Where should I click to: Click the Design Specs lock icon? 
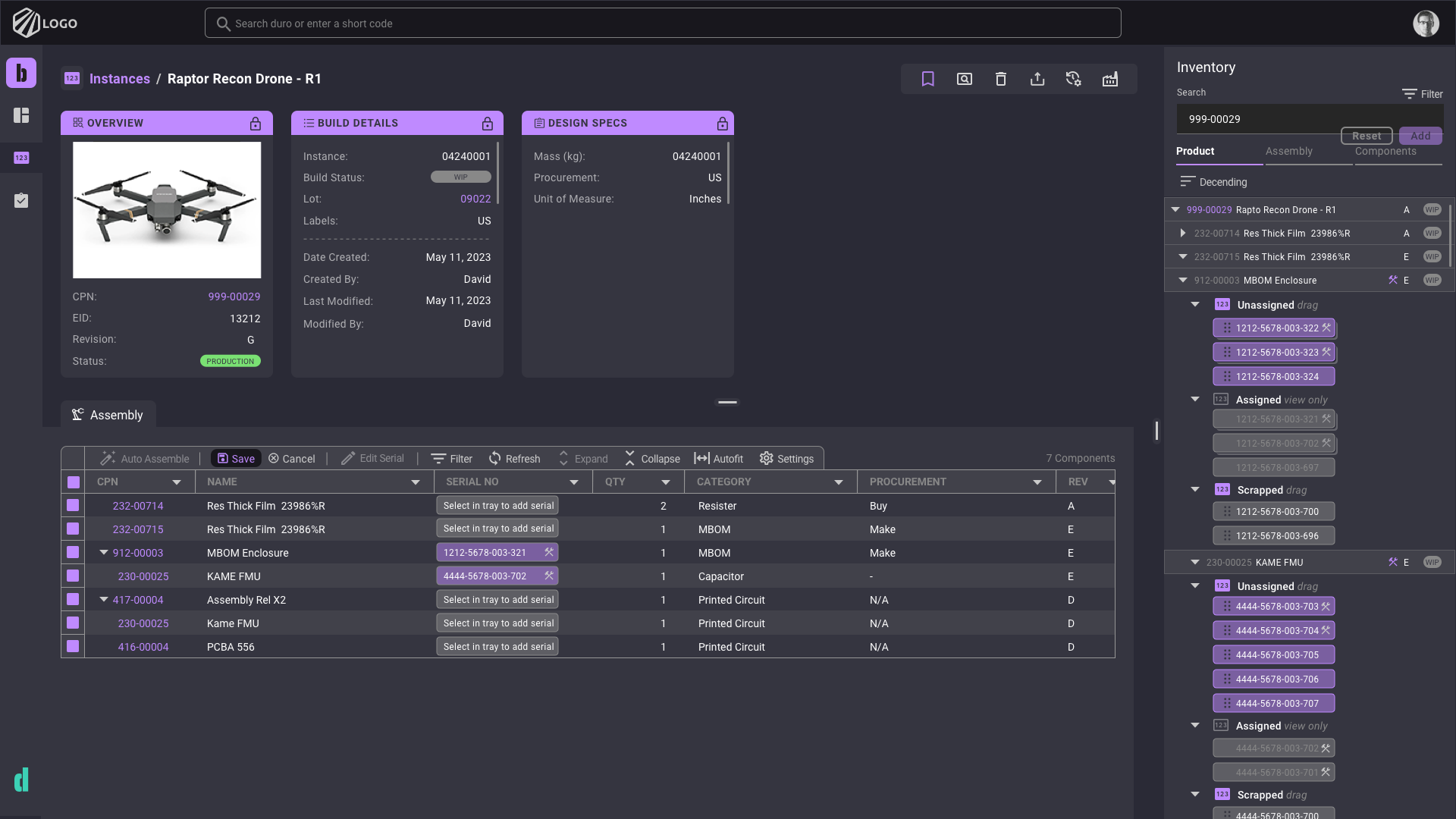pyautogui.click(x=723, y=124)
